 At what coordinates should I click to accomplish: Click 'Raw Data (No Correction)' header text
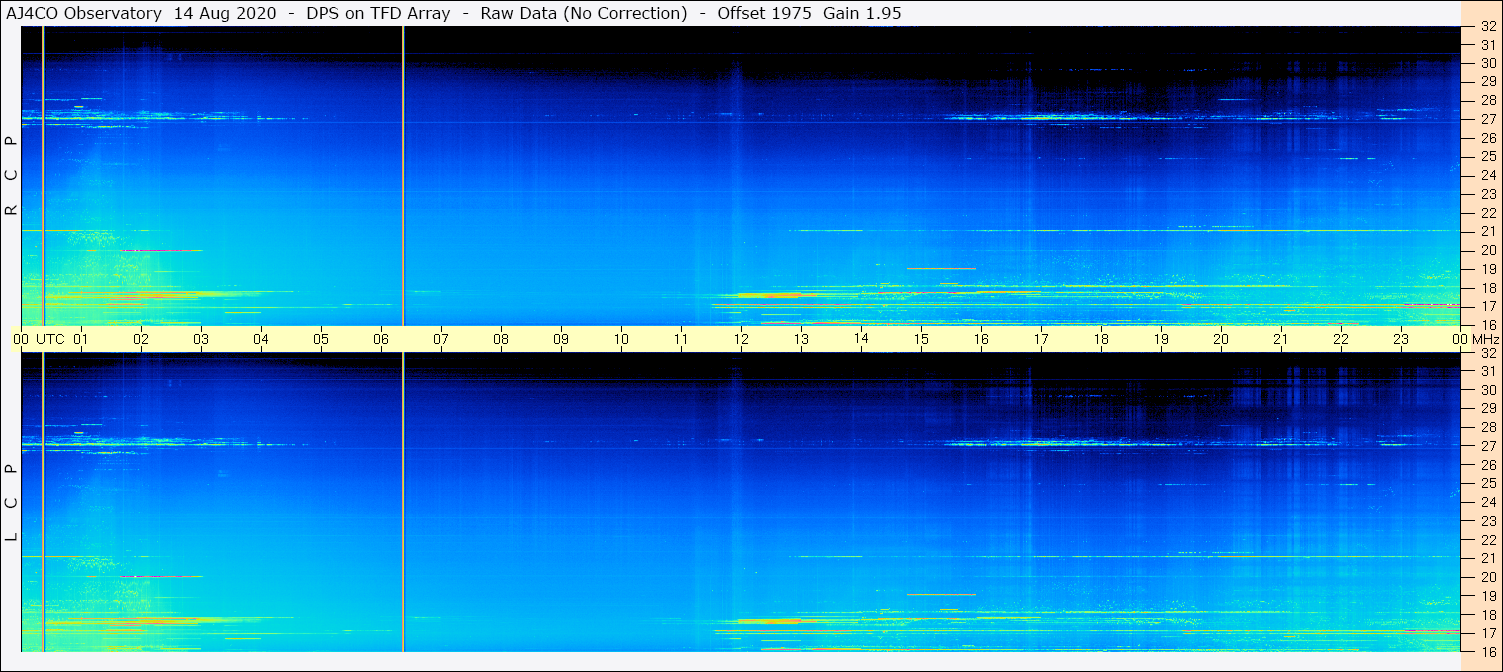tap(584, 14)
